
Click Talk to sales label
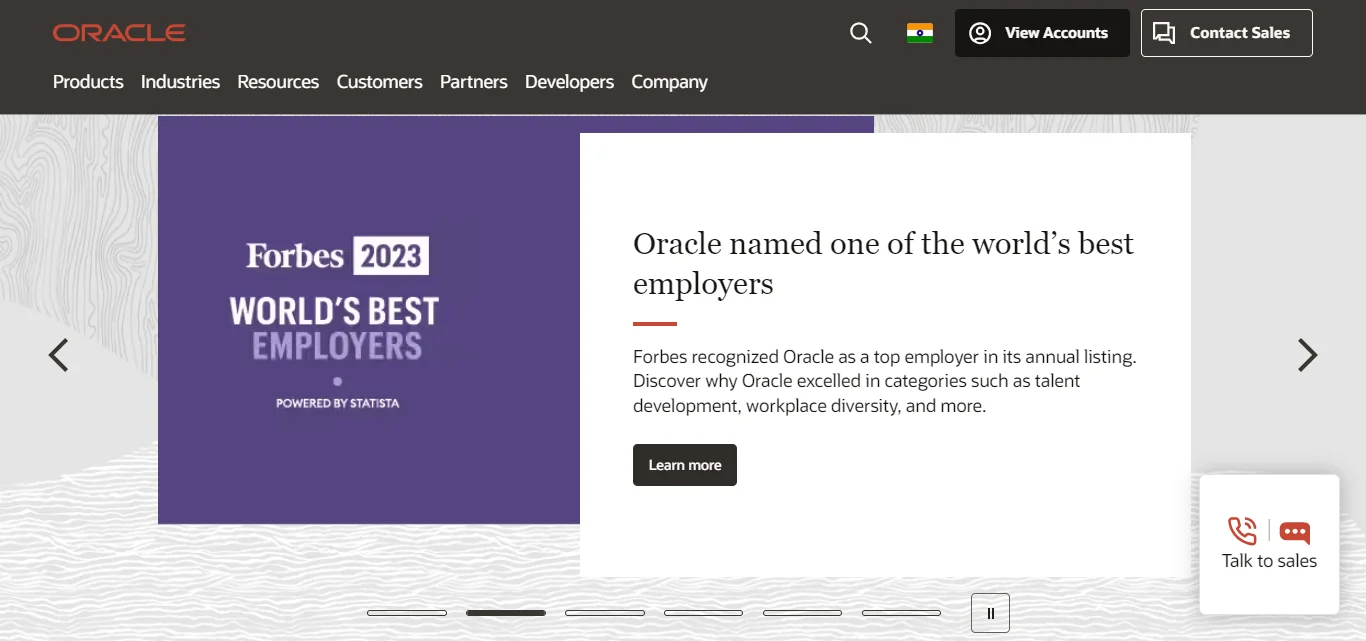click(1269, 561)
